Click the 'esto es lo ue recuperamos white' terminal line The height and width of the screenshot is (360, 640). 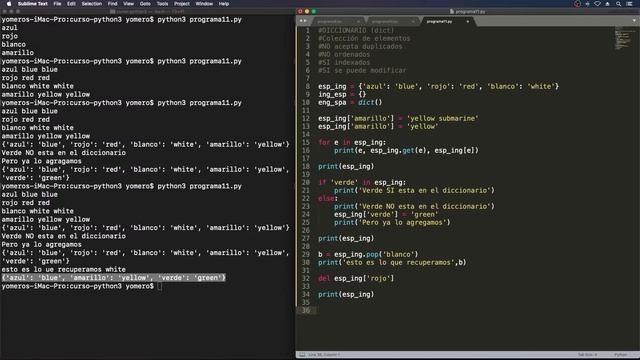(63, 269)
